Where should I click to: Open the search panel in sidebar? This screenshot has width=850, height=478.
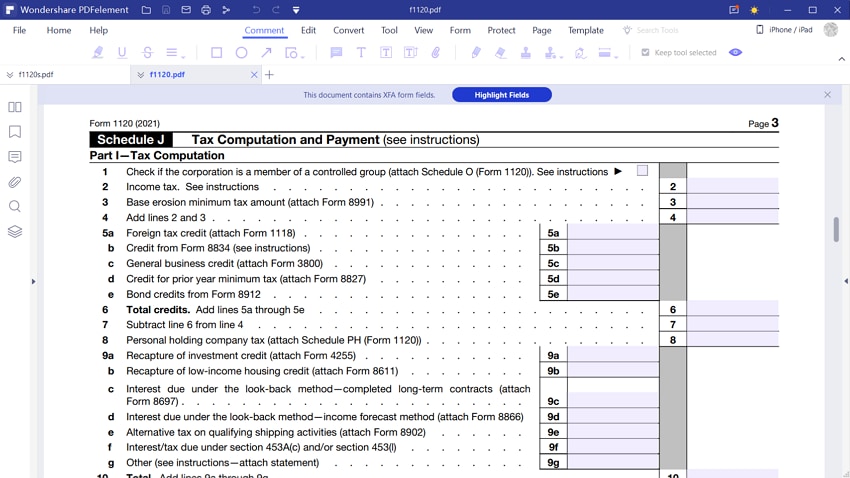(15, 206)
